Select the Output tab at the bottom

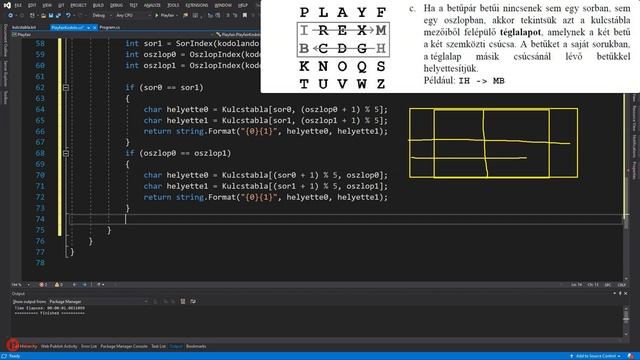(x=176, y=346)
